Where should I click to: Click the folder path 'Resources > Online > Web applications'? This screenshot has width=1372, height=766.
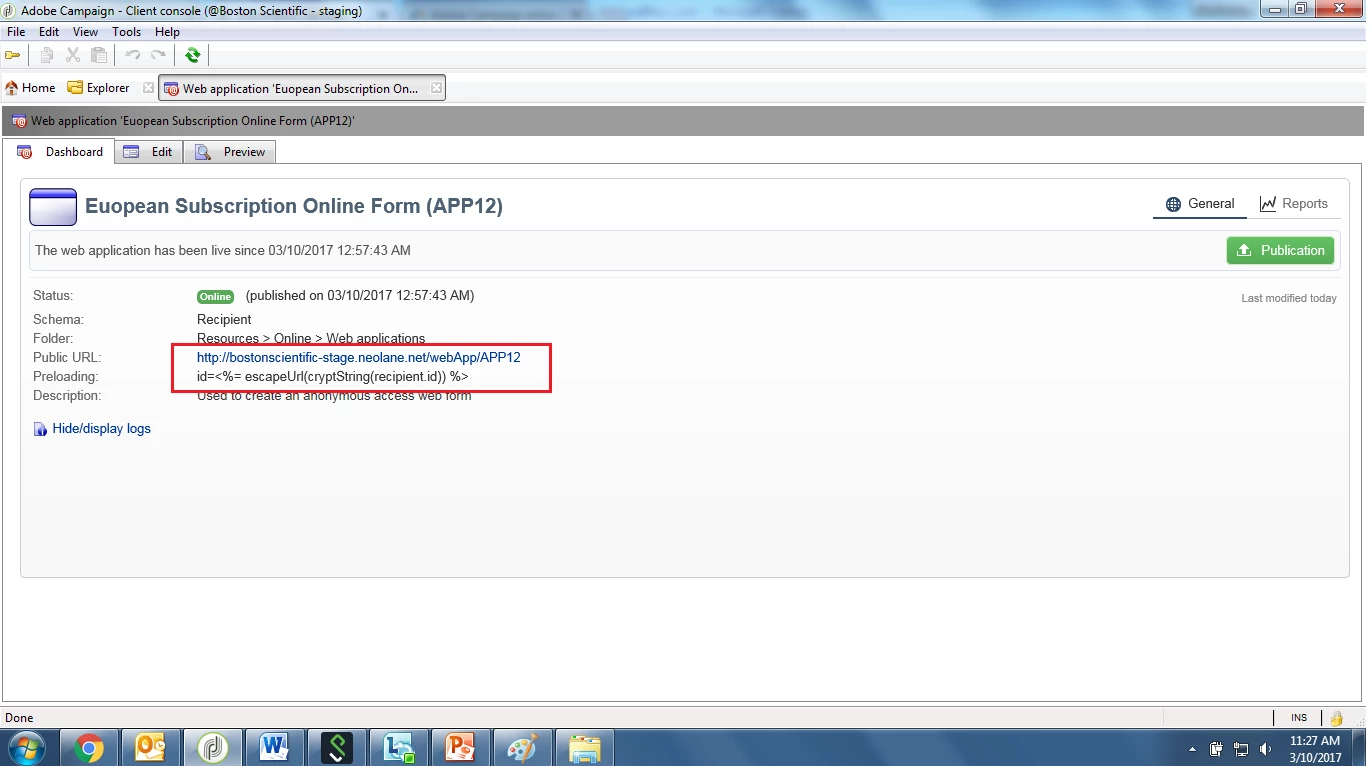[311, 338]
